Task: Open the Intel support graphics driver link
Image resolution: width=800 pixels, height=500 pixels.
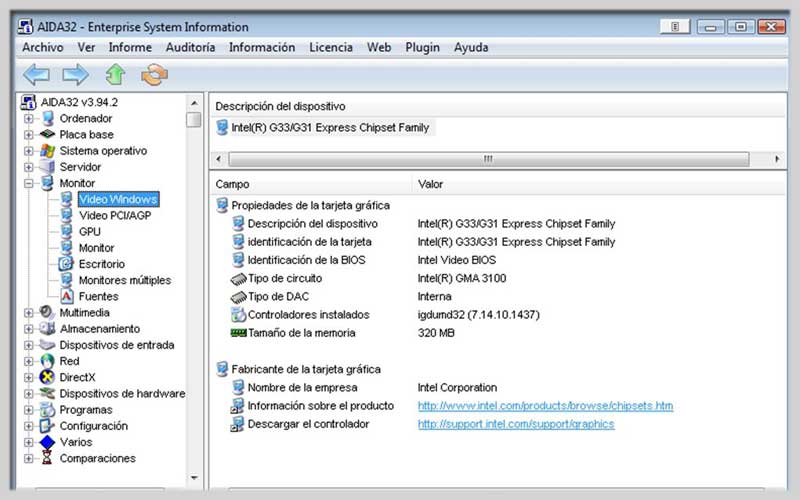Action: (516, 424)
